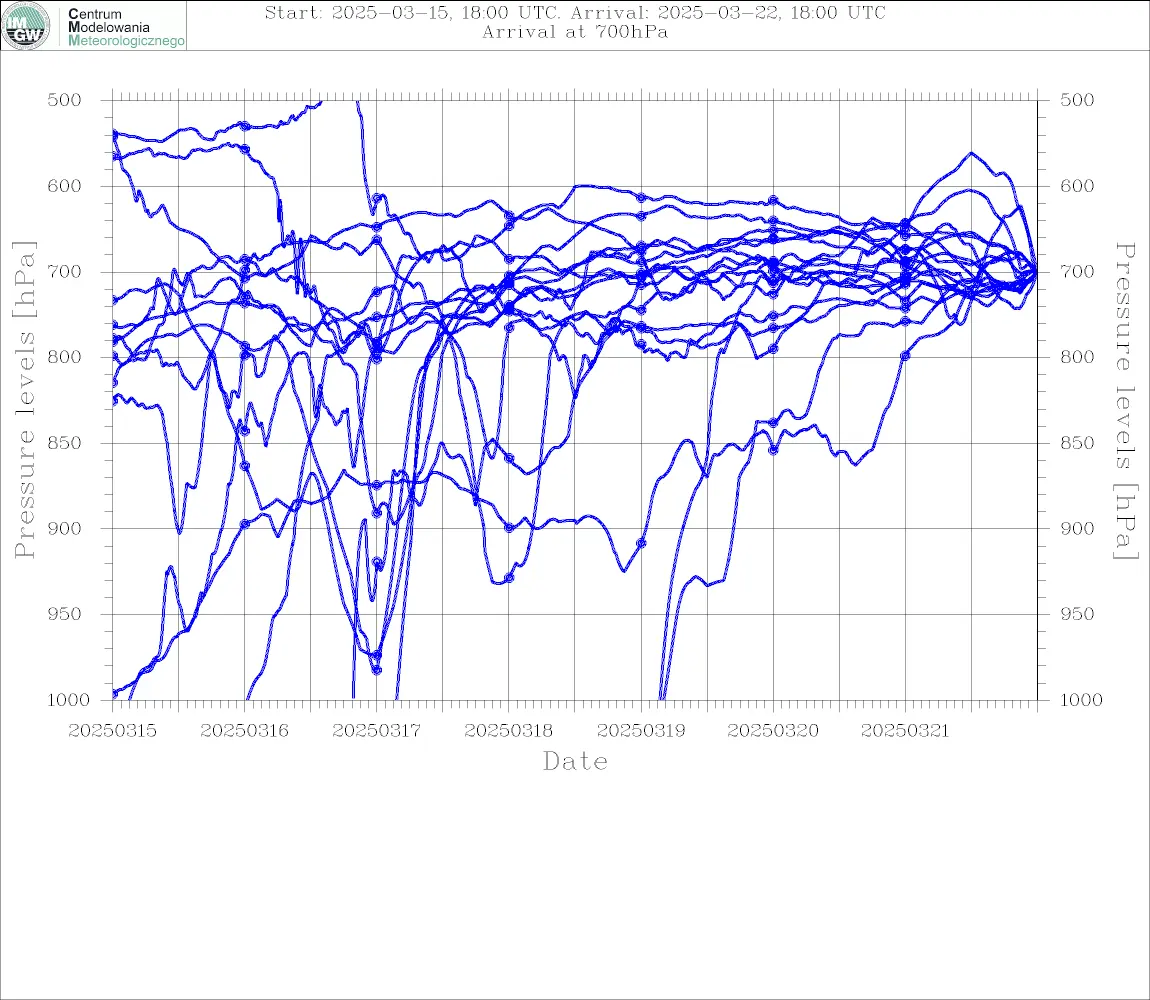Click the 'Date' x-axis title
Screen dimensions: 1150x1000
click(576, 761)
